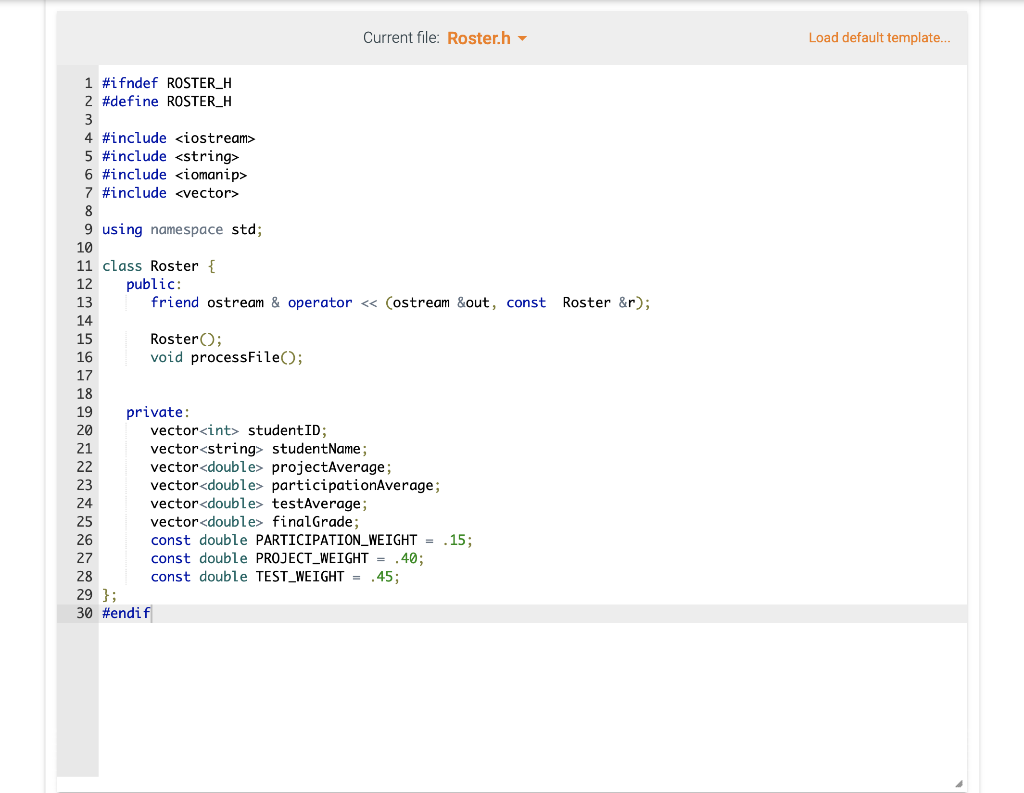Click the TEST_WEIGHT value .45
Viewport: 1024px width, 793px height.
click(386, 577)
